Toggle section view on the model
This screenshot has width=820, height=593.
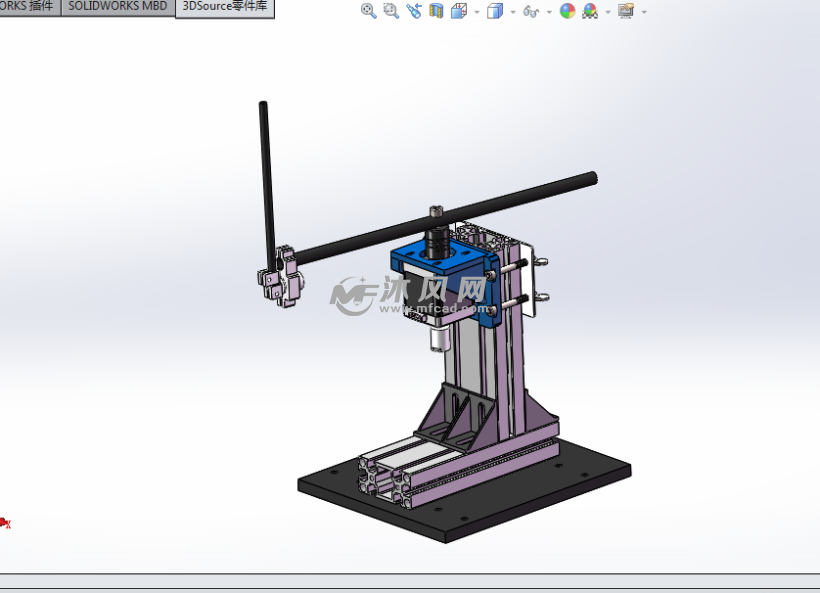click(438, 11)
